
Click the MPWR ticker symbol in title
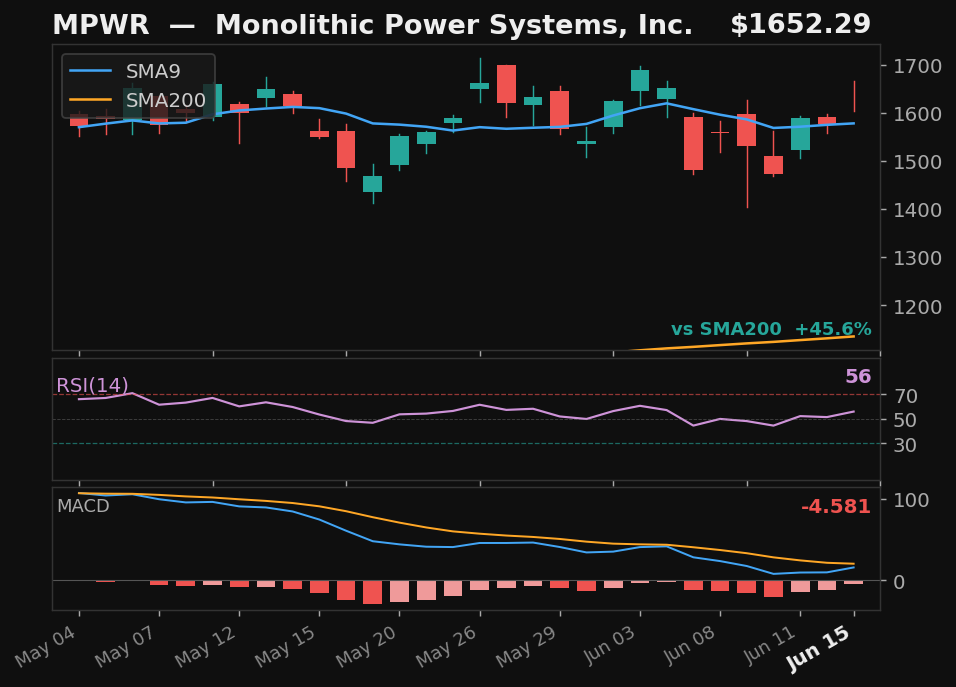[x=101, y=25]
